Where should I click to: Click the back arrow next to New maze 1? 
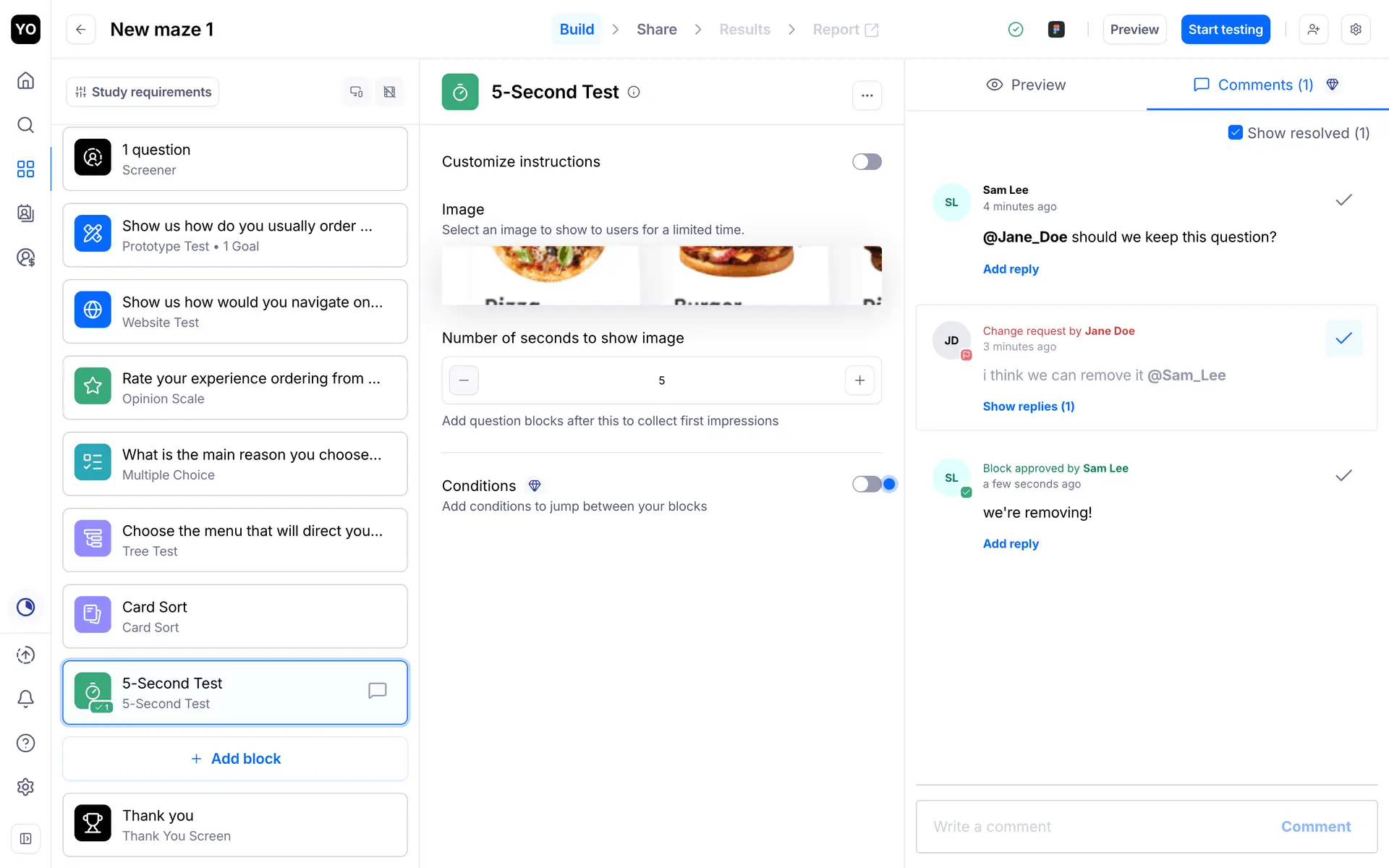coord(81,30)
